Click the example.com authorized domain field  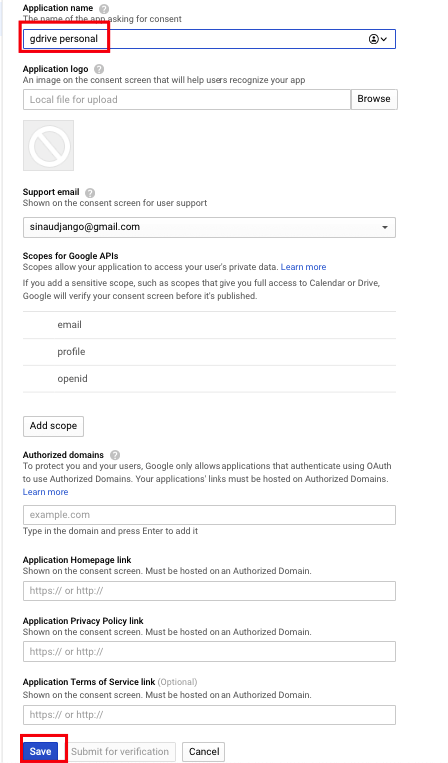(209, 515)
